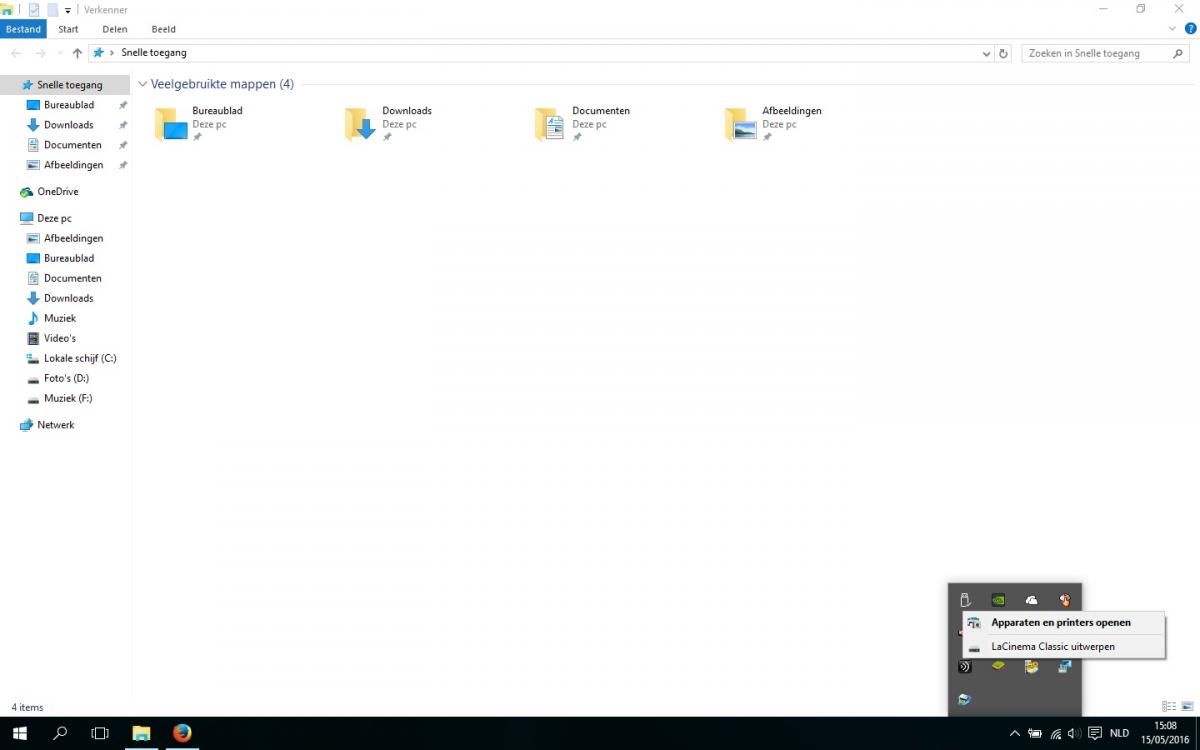The image size is (1200, 750).
Task: Open the Bestand ribbon tab
Action: pyautogui.click(x=23, y=29)
